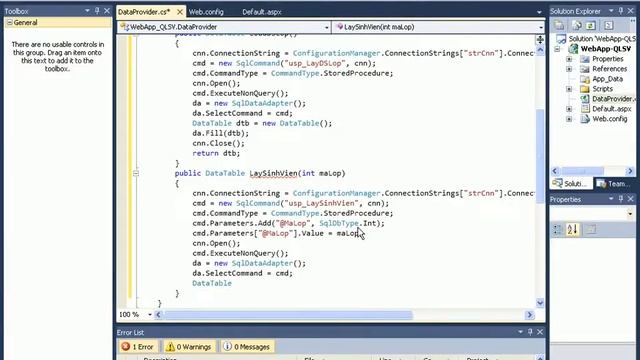Screen dimensions: 640x360
Task: Close the Properties panel
Action: (x=631, y=199)
